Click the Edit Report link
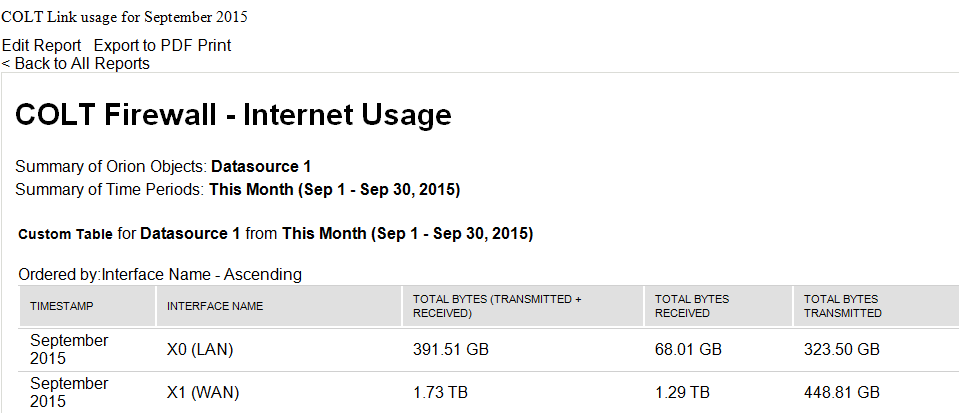Image resolution: width=959 pixels, height=413 pixels. click(x=41, y=45)
